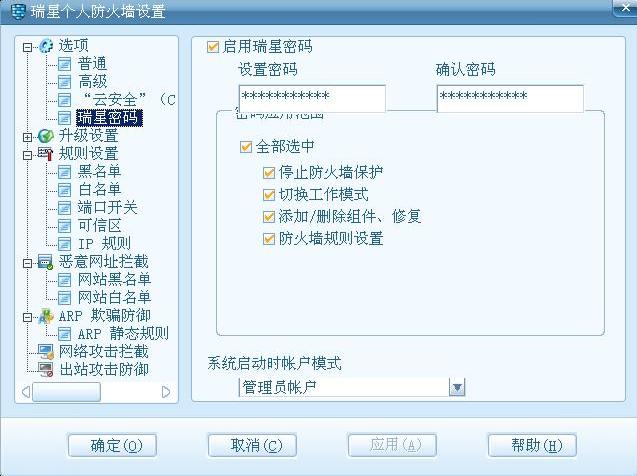Select 普通 in the options tree

[x=92, y=64]
